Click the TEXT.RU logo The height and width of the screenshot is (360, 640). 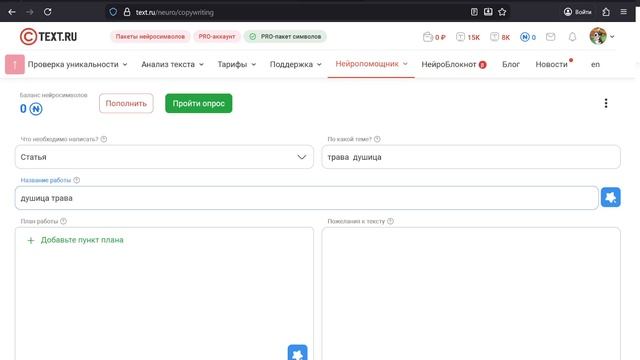[48, 36]
